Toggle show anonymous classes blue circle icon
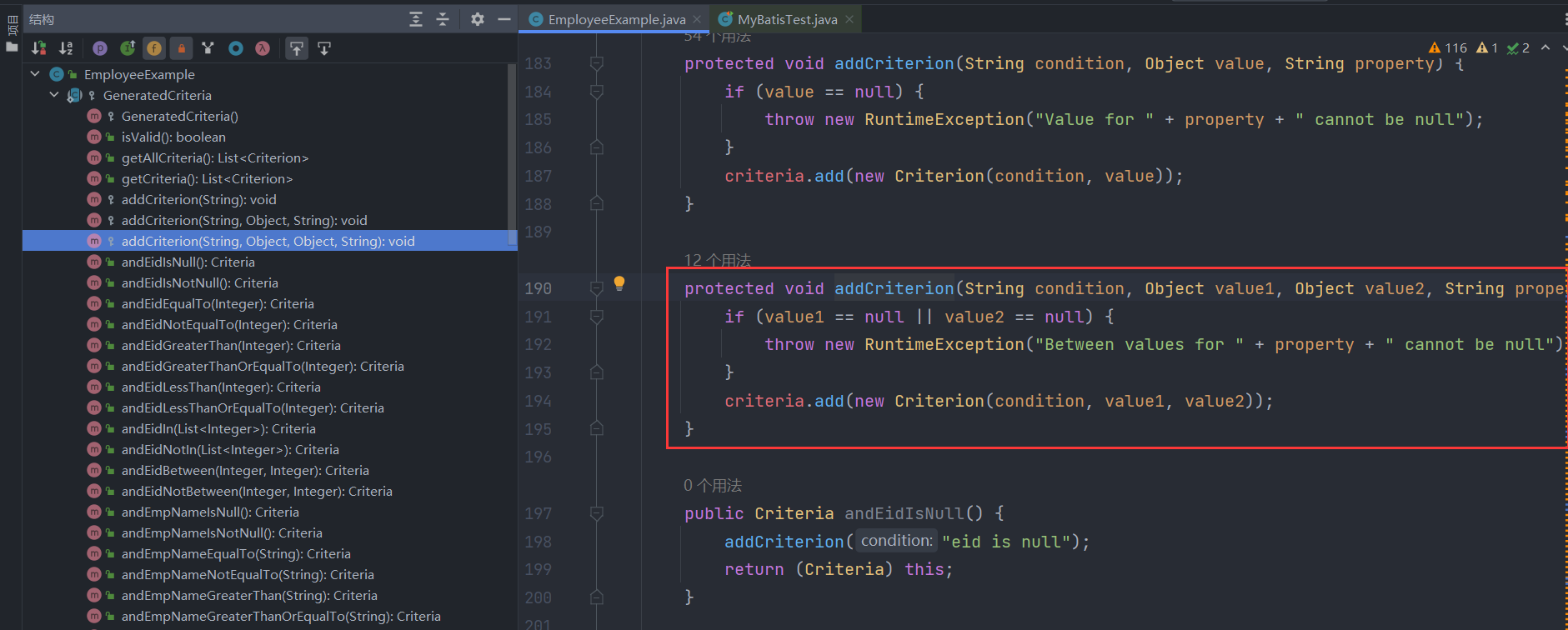The image size is (1568, 630). coord(236,48)
